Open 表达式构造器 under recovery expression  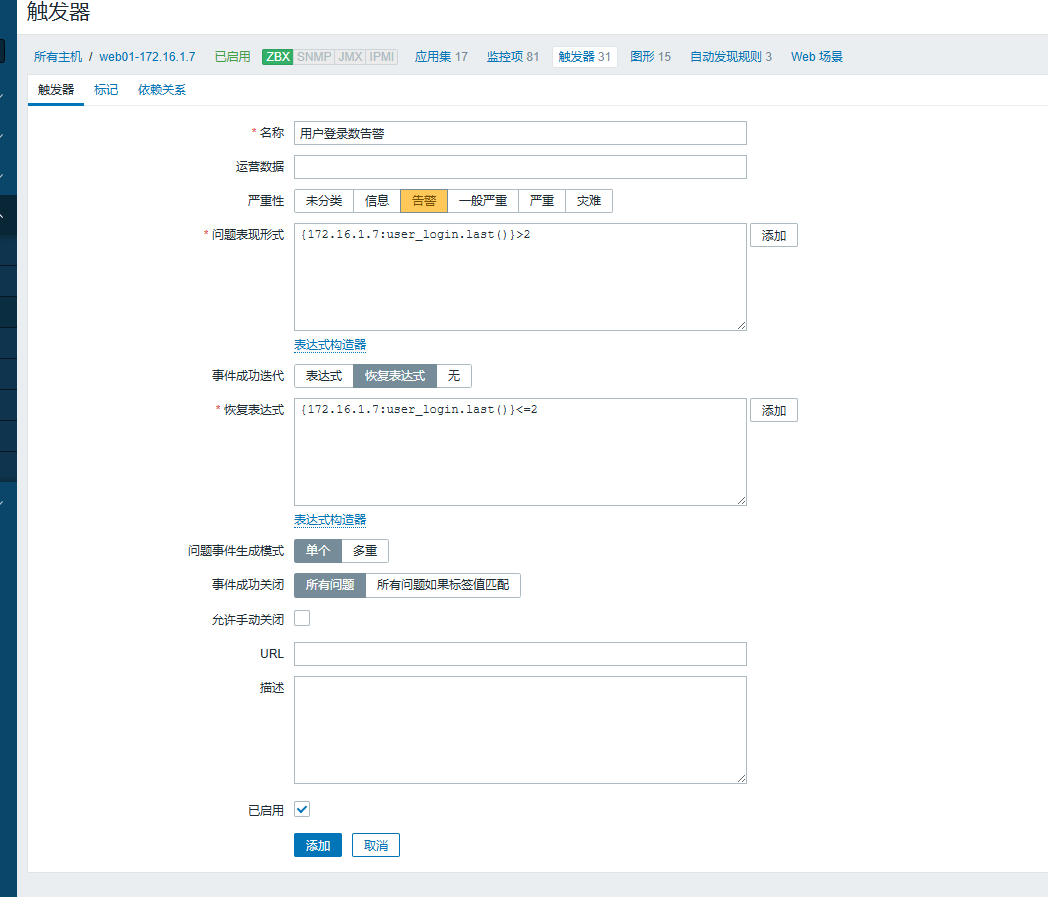pos(330,520)
